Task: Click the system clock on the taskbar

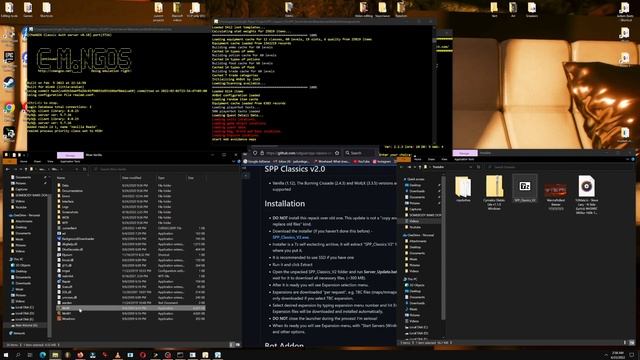Action: (618, 355)
